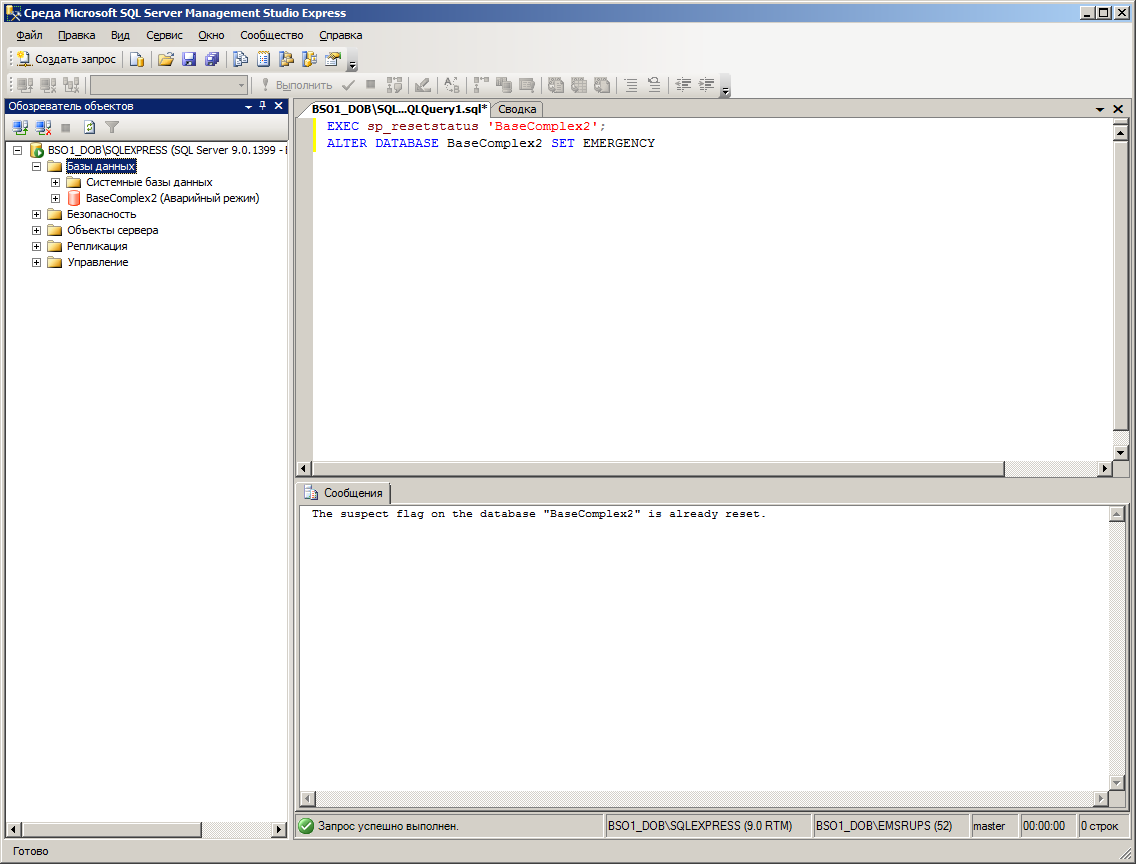Open a file with the folder icon
This screenshot has height=864, width=1136.
point(166,59)
